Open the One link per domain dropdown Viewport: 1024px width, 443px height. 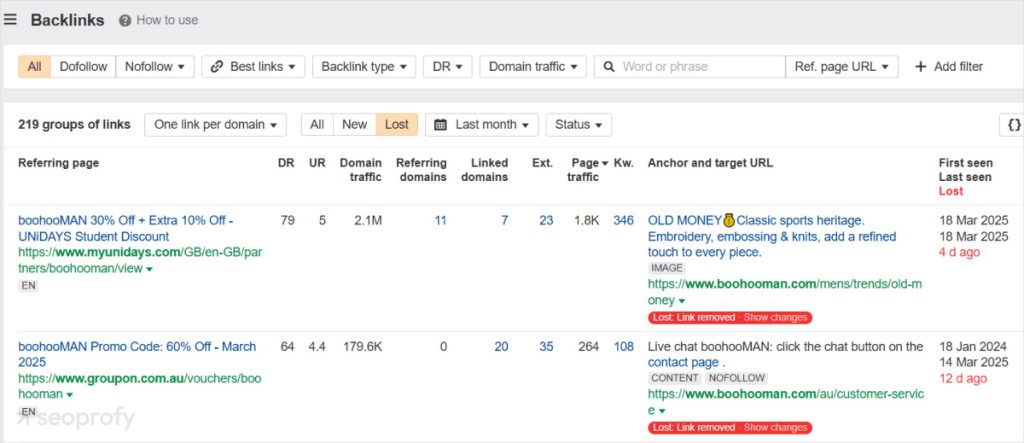tap(216, 125)
